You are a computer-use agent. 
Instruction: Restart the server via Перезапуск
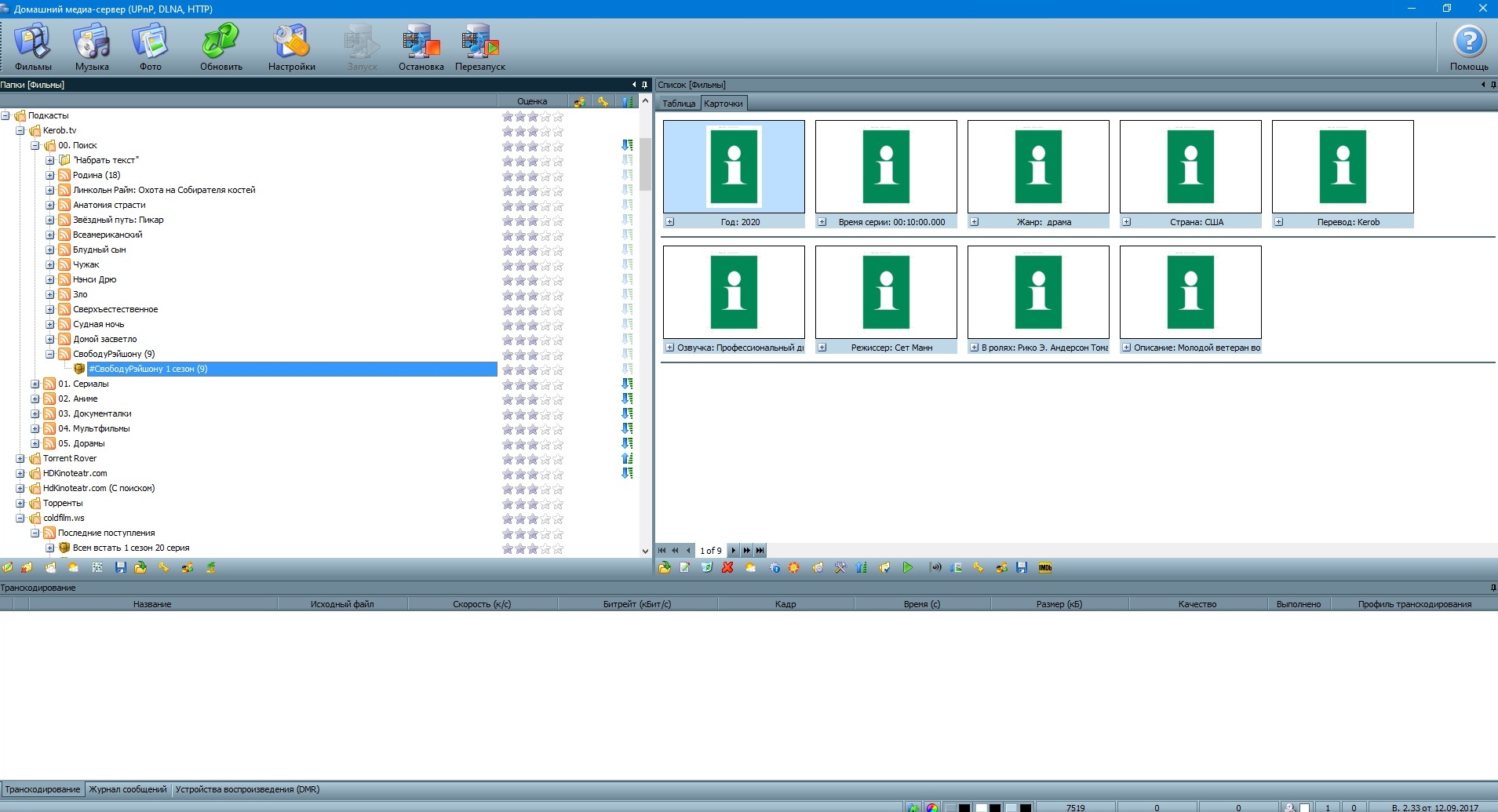point(479,47)
